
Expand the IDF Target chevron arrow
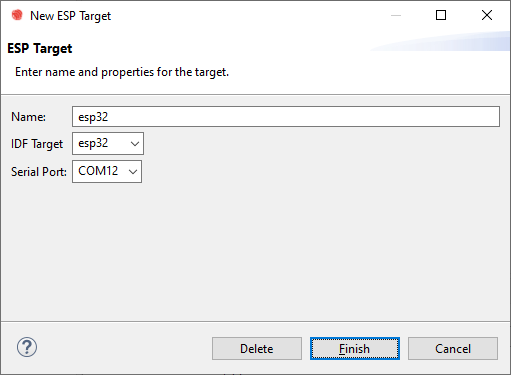pyautogui.click(x=135, y=144)
